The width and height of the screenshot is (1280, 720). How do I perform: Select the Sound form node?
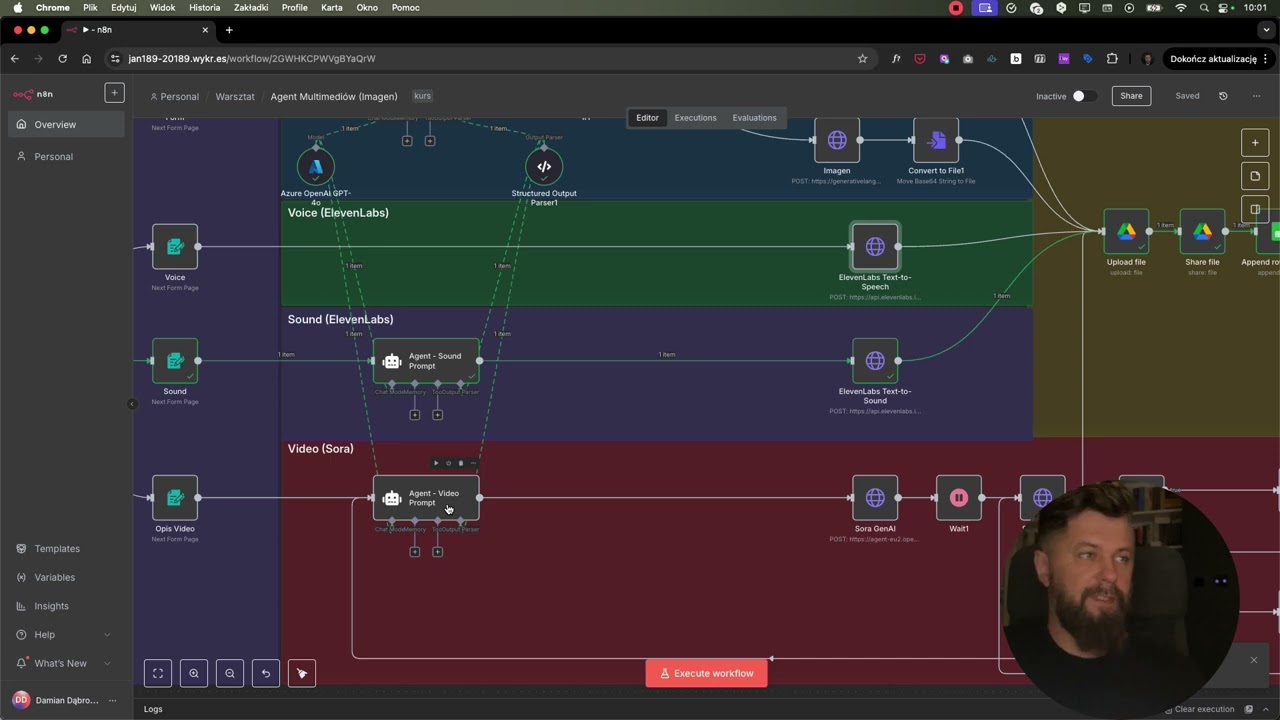[x=175, y=360]
